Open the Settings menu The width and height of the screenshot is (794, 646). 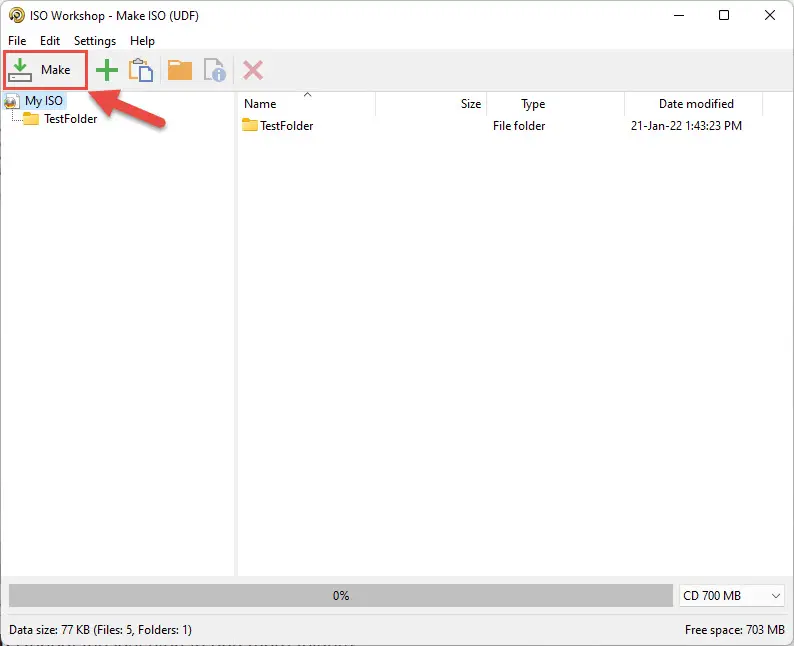pos(95,41)
